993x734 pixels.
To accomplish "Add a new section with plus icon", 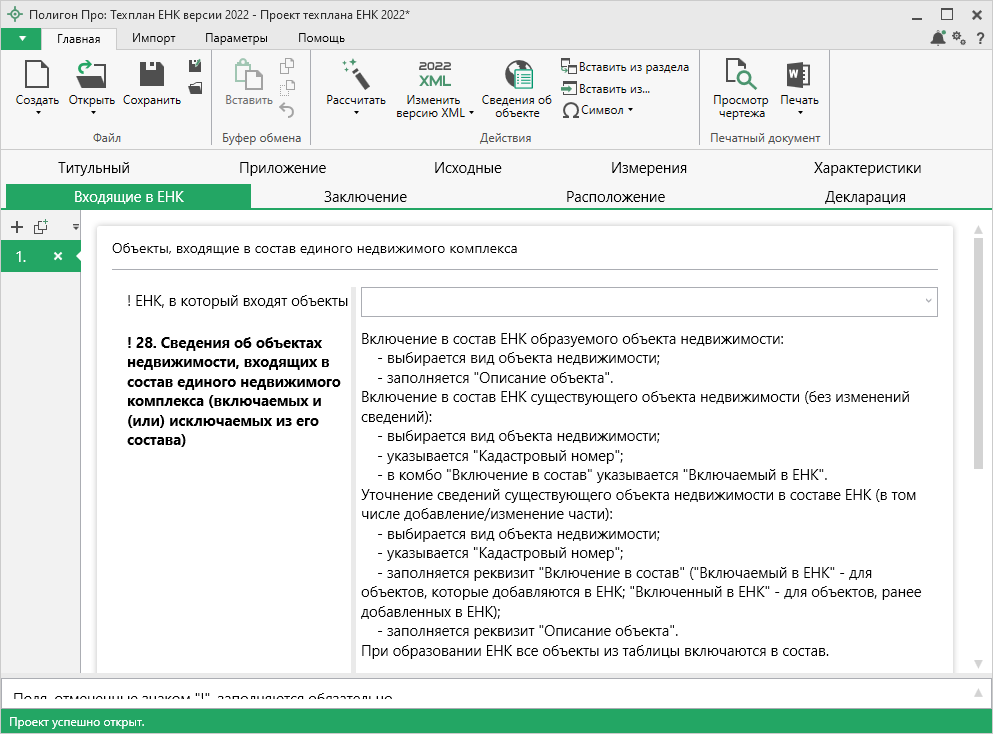I will click(17, 227).
